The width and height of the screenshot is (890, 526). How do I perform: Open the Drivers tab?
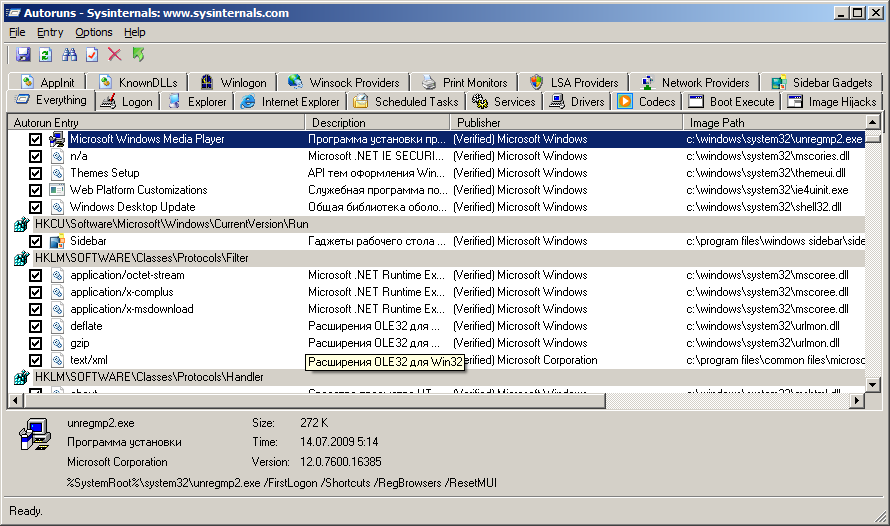pyautogui.click(x=577, y=102)
